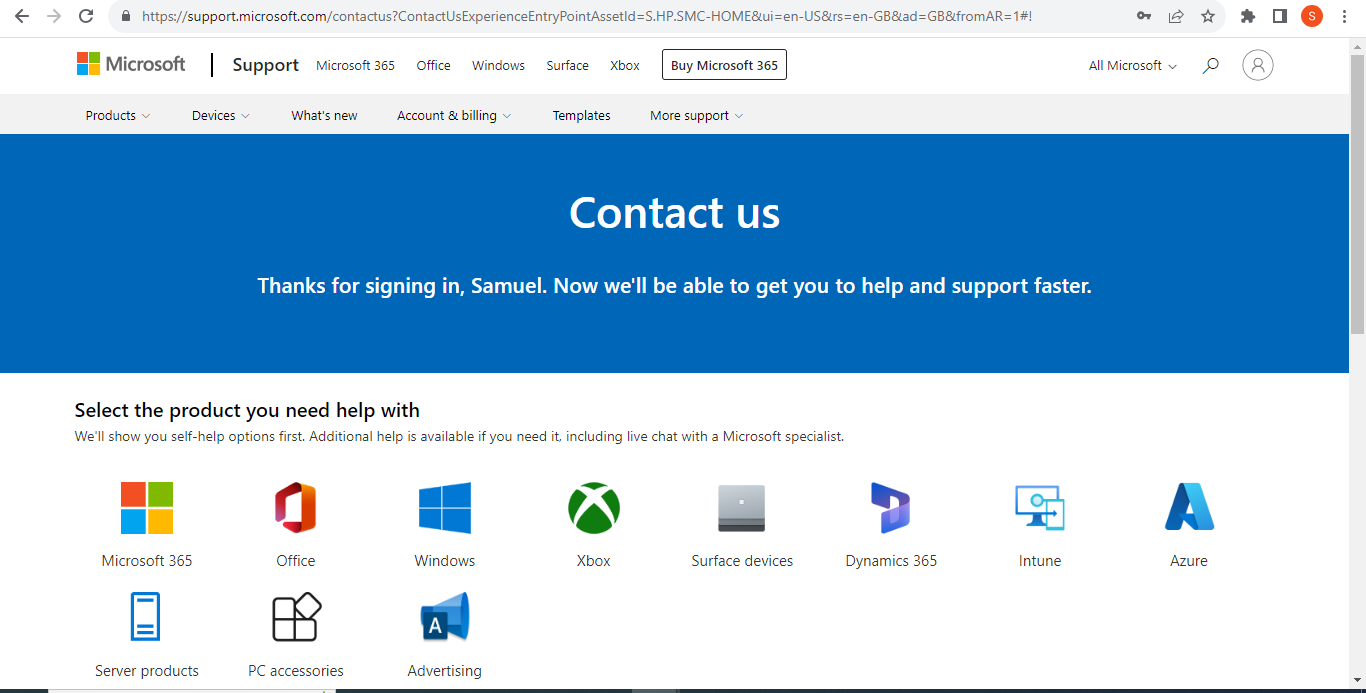
Task: Click the PC accessories label
Action: [296, 671]
